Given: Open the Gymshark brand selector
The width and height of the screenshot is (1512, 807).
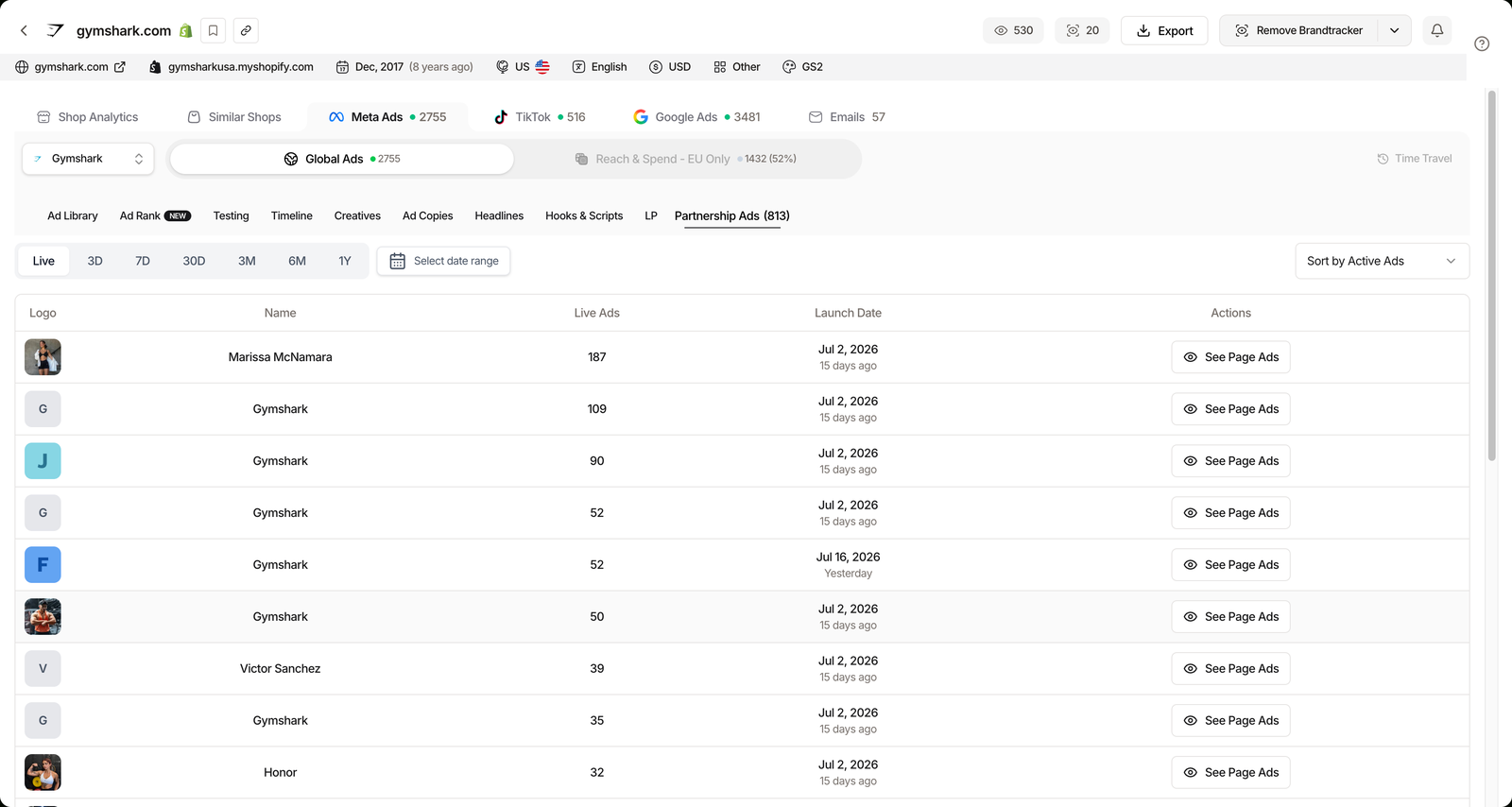Looking at the screenshot, I should [x=88, y=159].
